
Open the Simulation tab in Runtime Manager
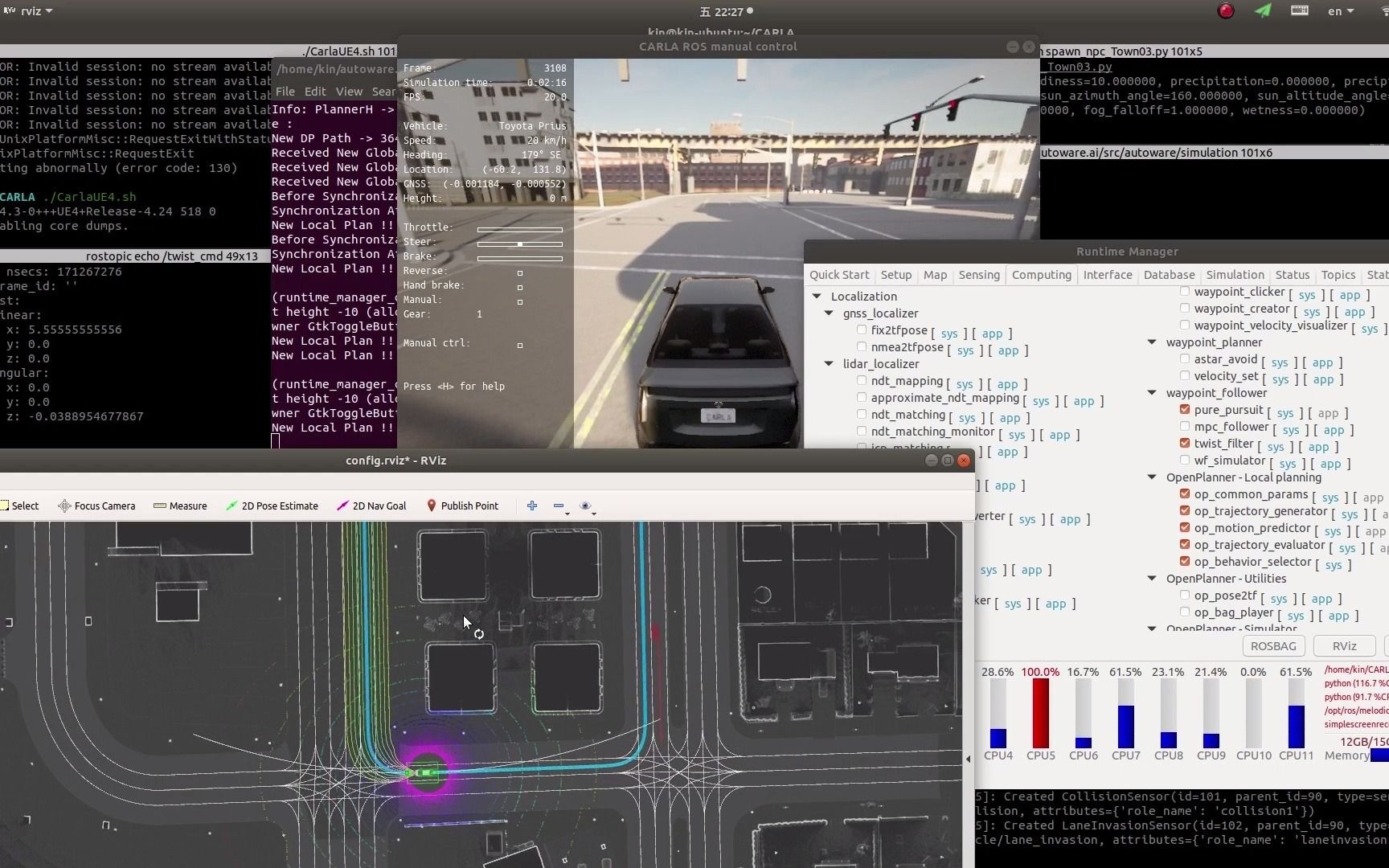point(1235,275)
